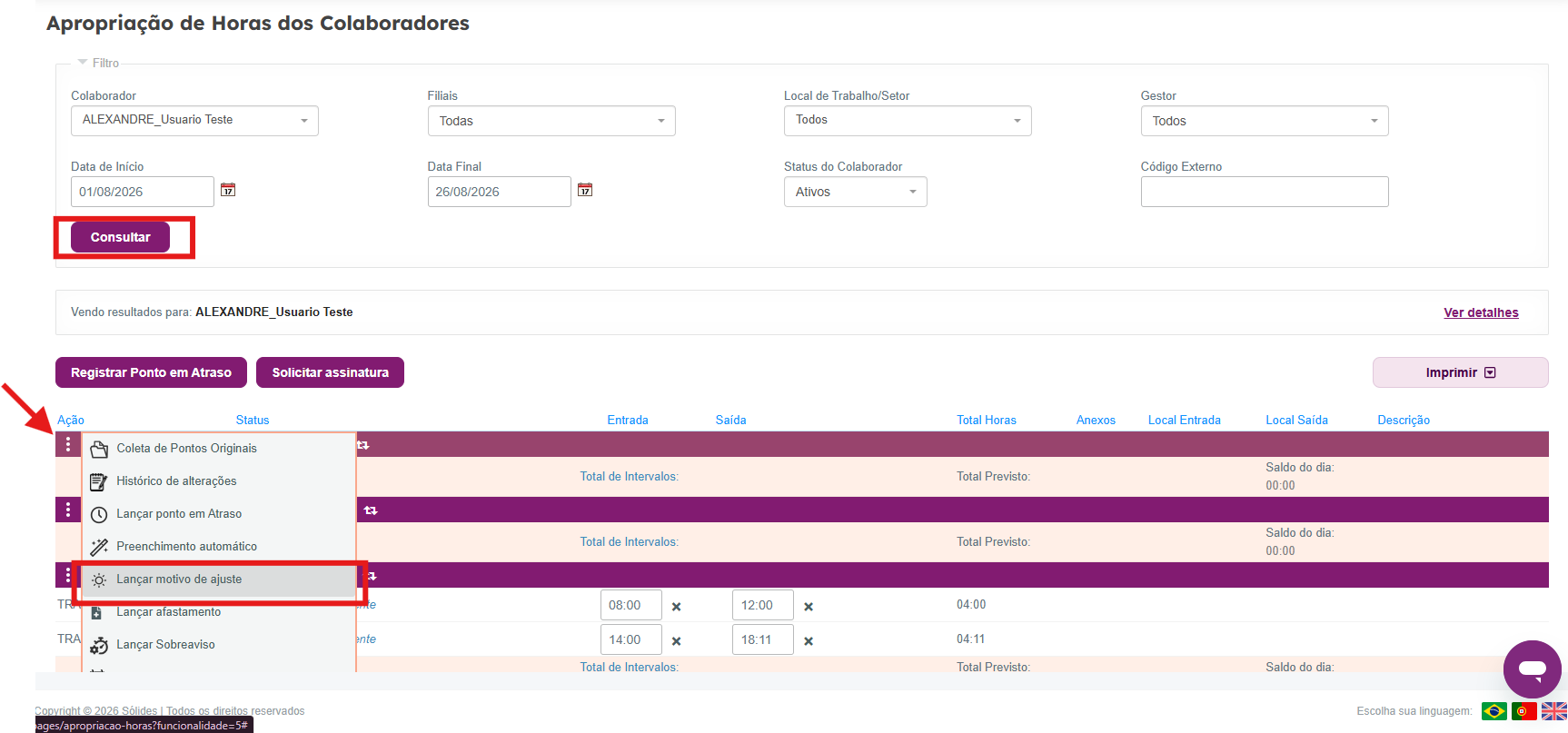
Task: Expand the Filiais dropdown
Action: [x=551, y=121]
